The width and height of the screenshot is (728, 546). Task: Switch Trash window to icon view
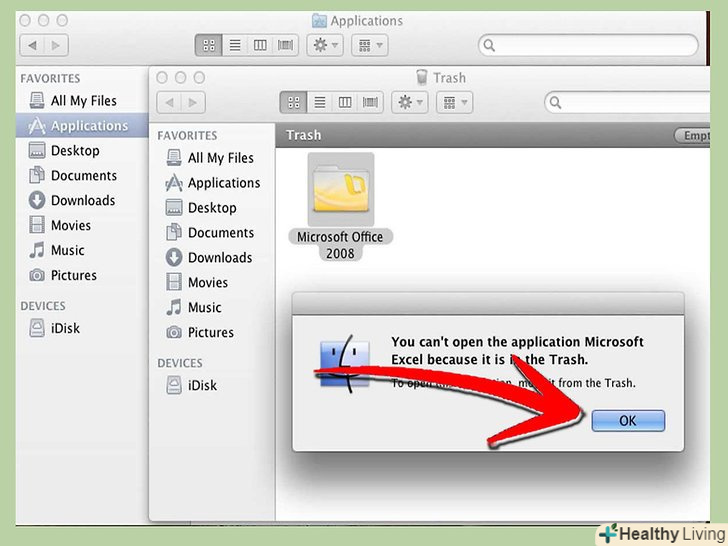[x=293, y=102]
